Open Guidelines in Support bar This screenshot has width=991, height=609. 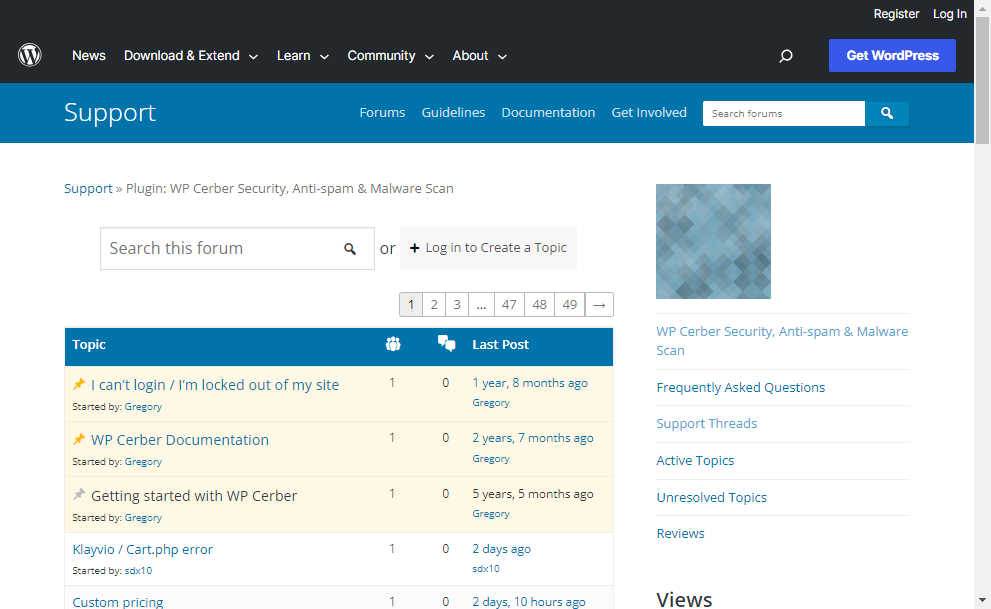[x=453, y=112]
